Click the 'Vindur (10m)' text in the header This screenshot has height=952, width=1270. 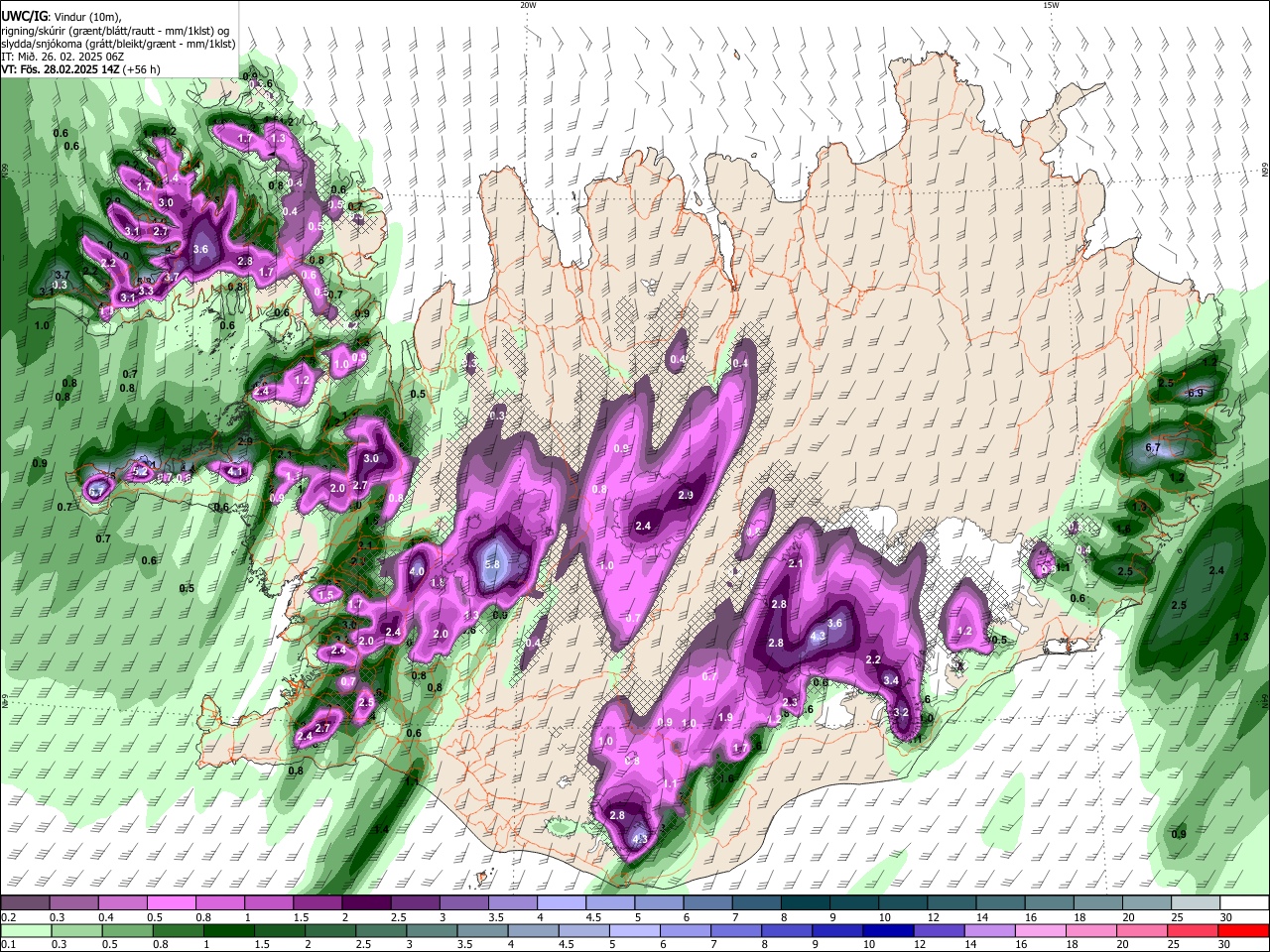click(84, 16)
